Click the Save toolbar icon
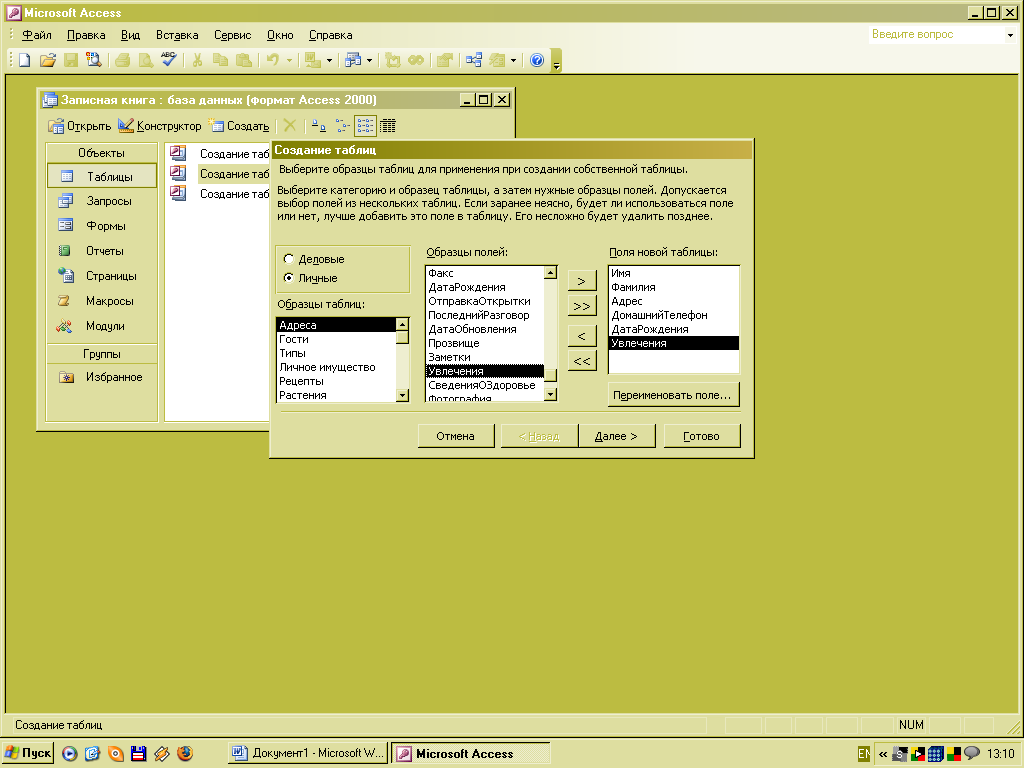Viewport: 1024px width, 768px height. [x=71, y=60]
